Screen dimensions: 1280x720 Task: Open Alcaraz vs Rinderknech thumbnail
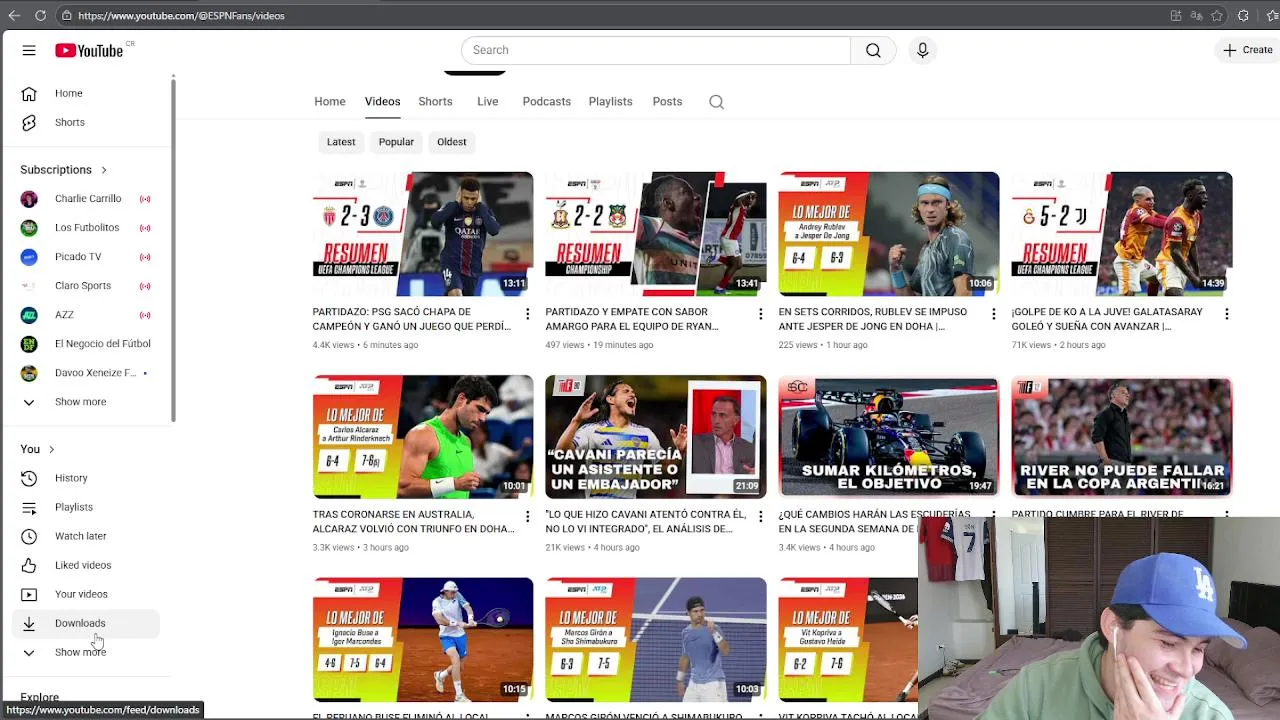coord(423,437)
